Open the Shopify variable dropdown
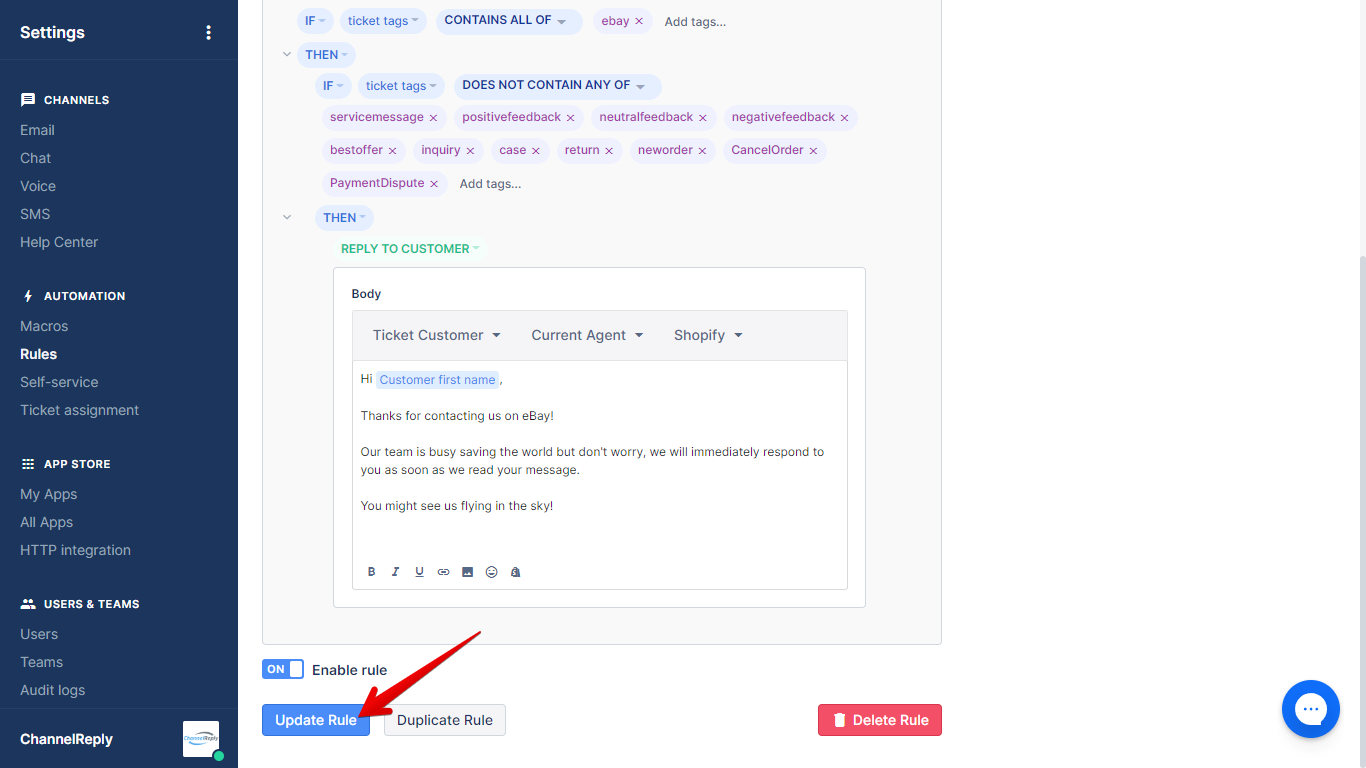The image size is (1366, 768). coord(708,335)
